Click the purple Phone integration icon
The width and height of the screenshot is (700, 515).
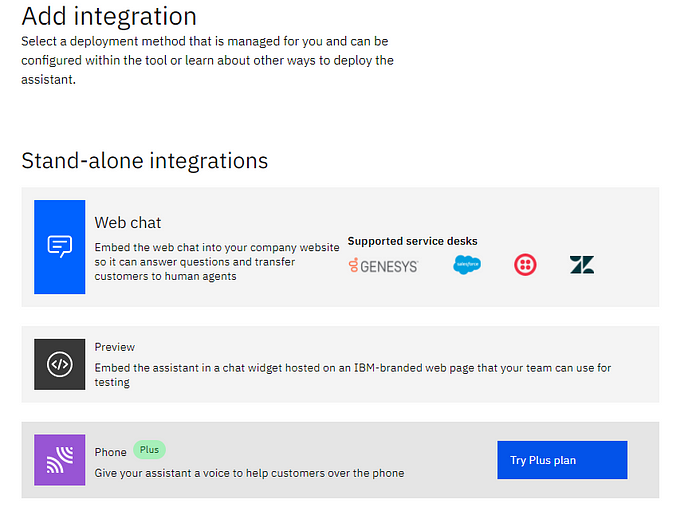[x=59, y=460]
